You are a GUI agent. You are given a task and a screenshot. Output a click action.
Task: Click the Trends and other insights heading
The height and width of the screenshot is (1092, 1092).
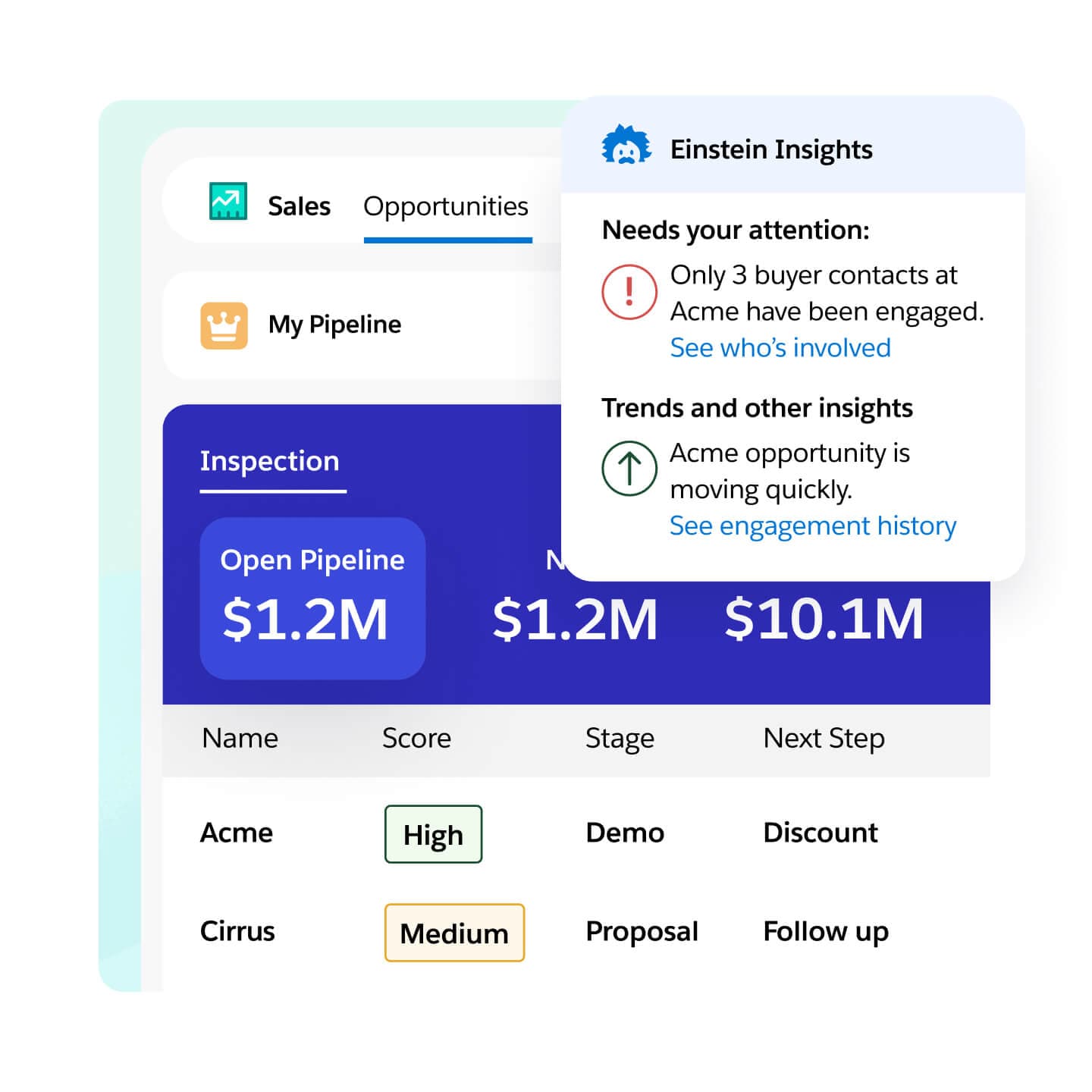[x=757, y=408]
